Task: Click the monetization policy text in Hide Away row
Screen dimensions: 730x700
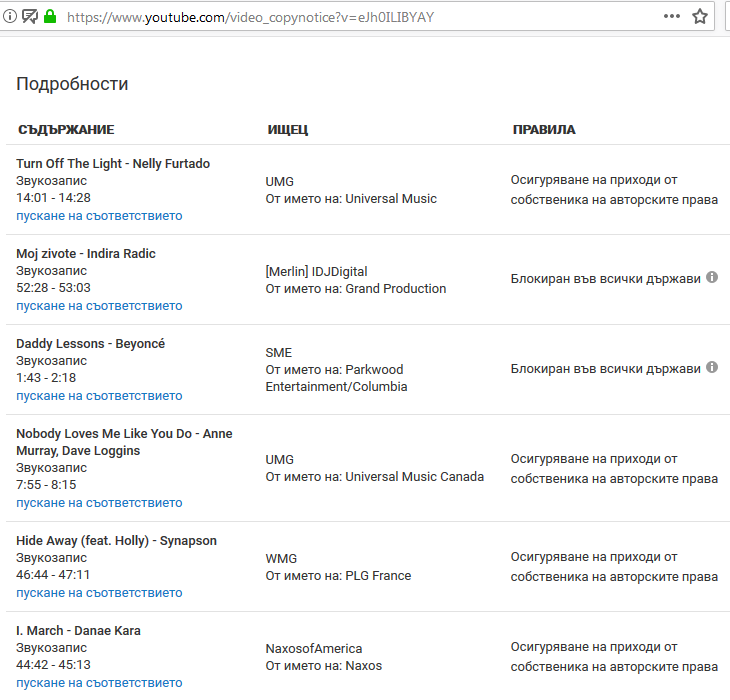Action: (x=614, y=566)
